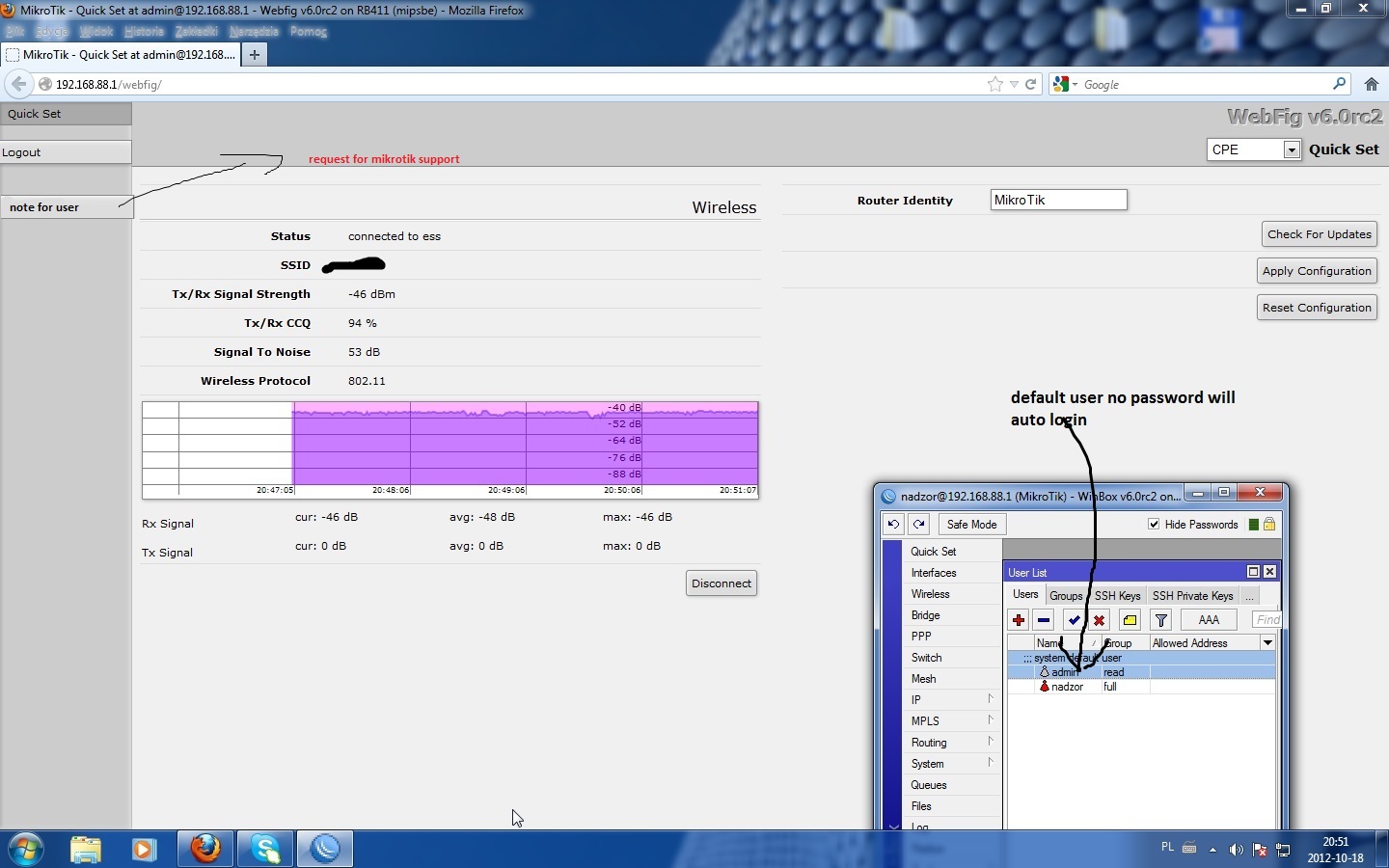Click the Apply Configuration button
Screen dimensions: 1389x868
coord(1317,271)
